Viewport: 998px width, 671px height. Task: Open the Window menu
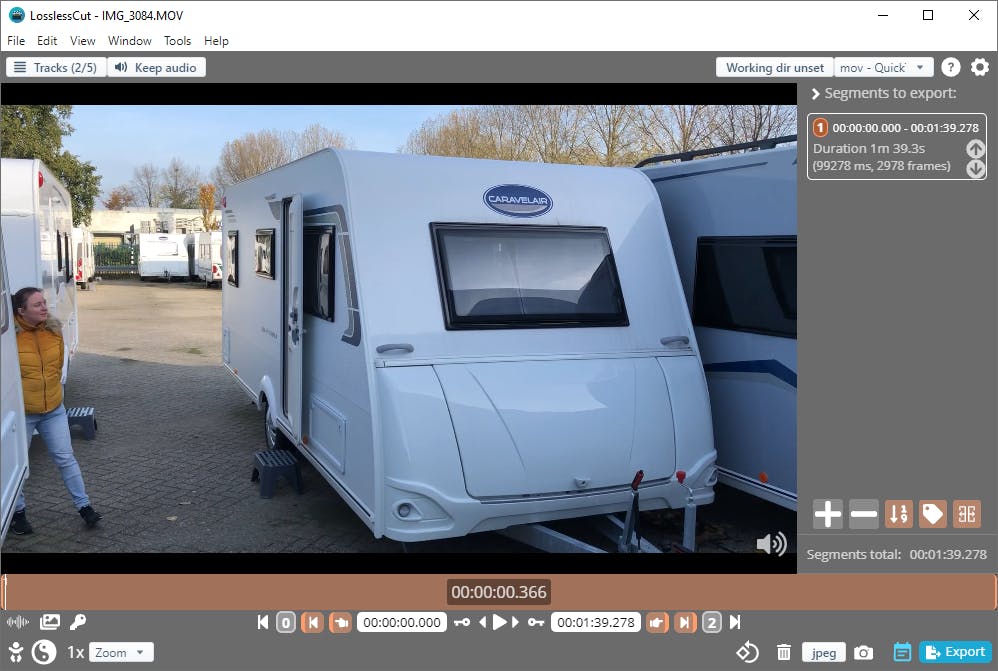tap(130, 41)
